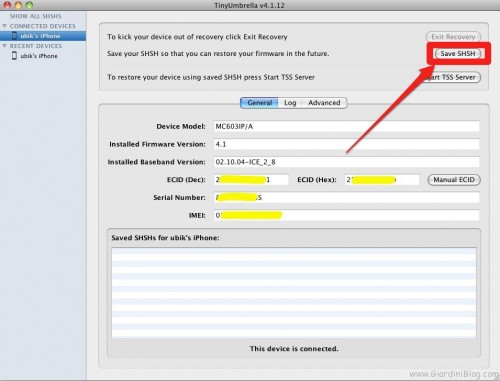
Task: Click the Exit Recovery button
Action: (453, 37)
